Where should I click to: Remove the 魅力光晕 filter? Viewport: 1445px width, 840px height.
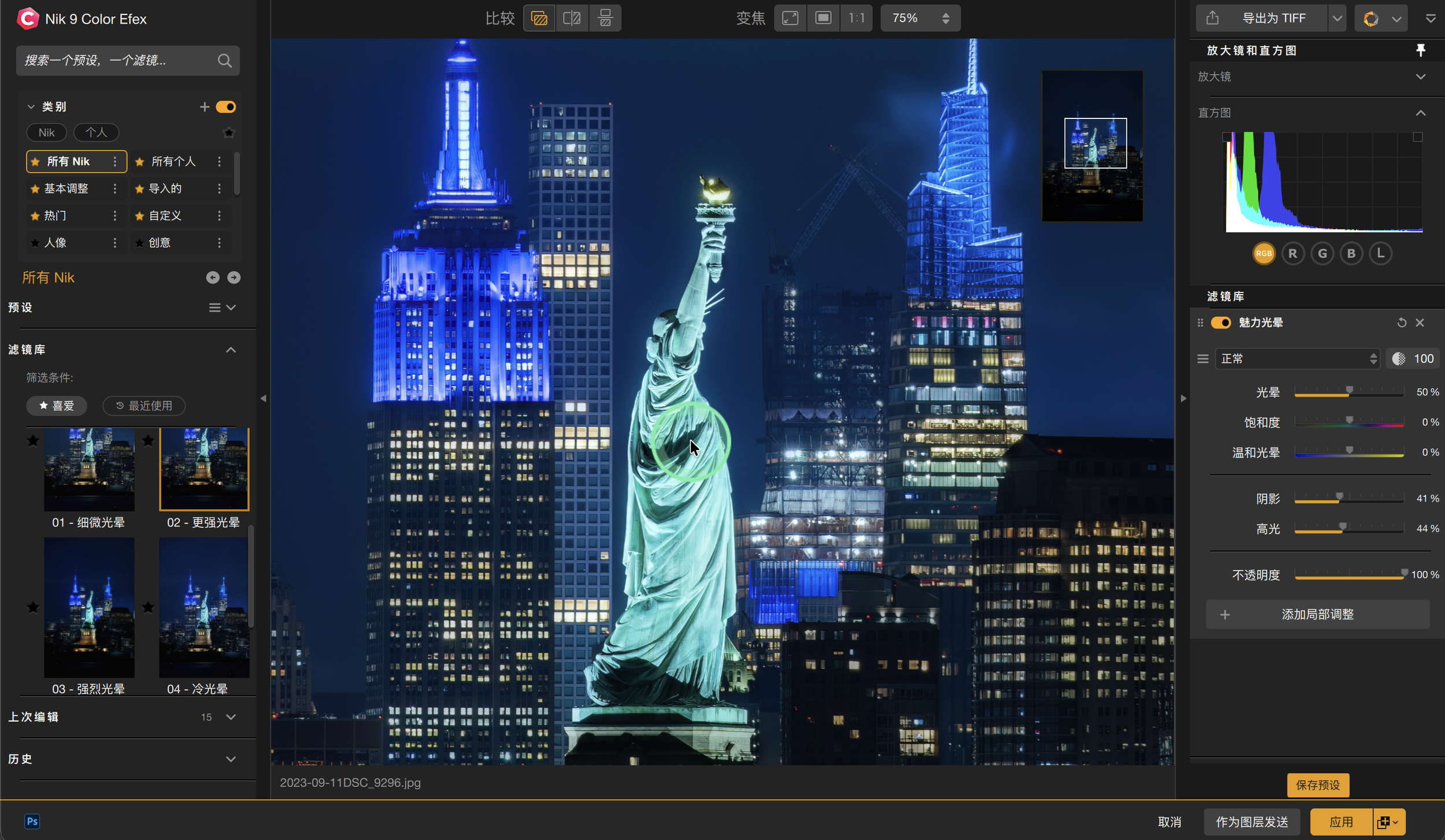pyautogui.click(x=1420, y=322)
